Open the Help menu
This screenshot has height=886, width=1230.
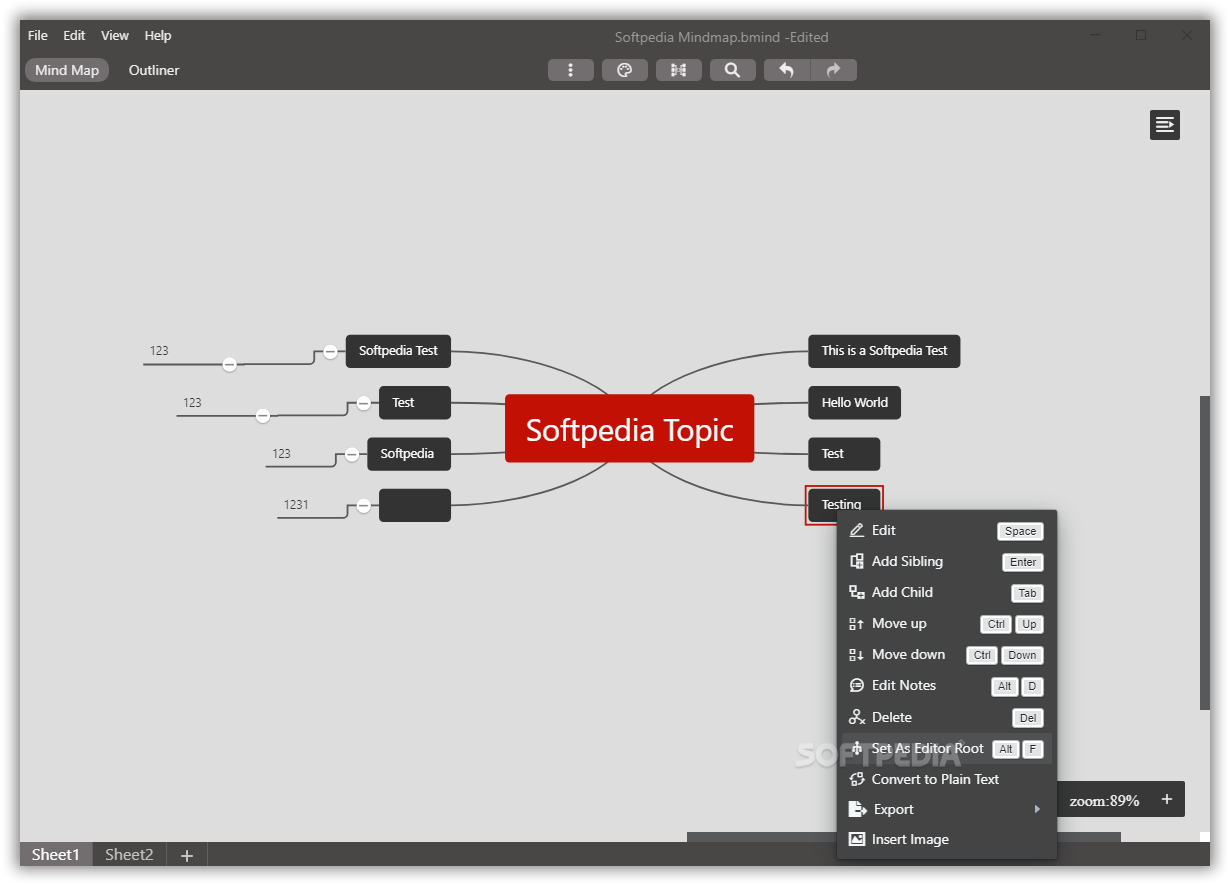pos(158,35)
